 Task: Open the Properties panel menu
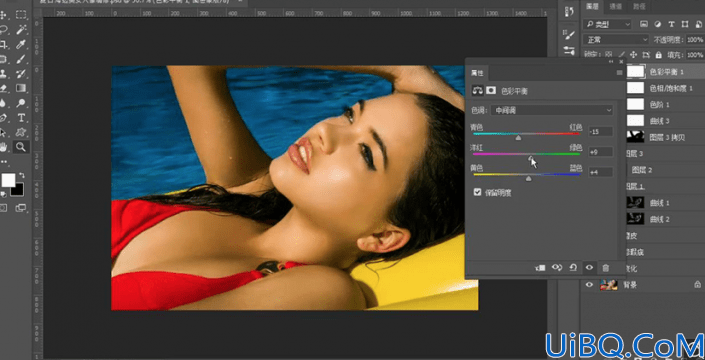[x=619, y=73]
